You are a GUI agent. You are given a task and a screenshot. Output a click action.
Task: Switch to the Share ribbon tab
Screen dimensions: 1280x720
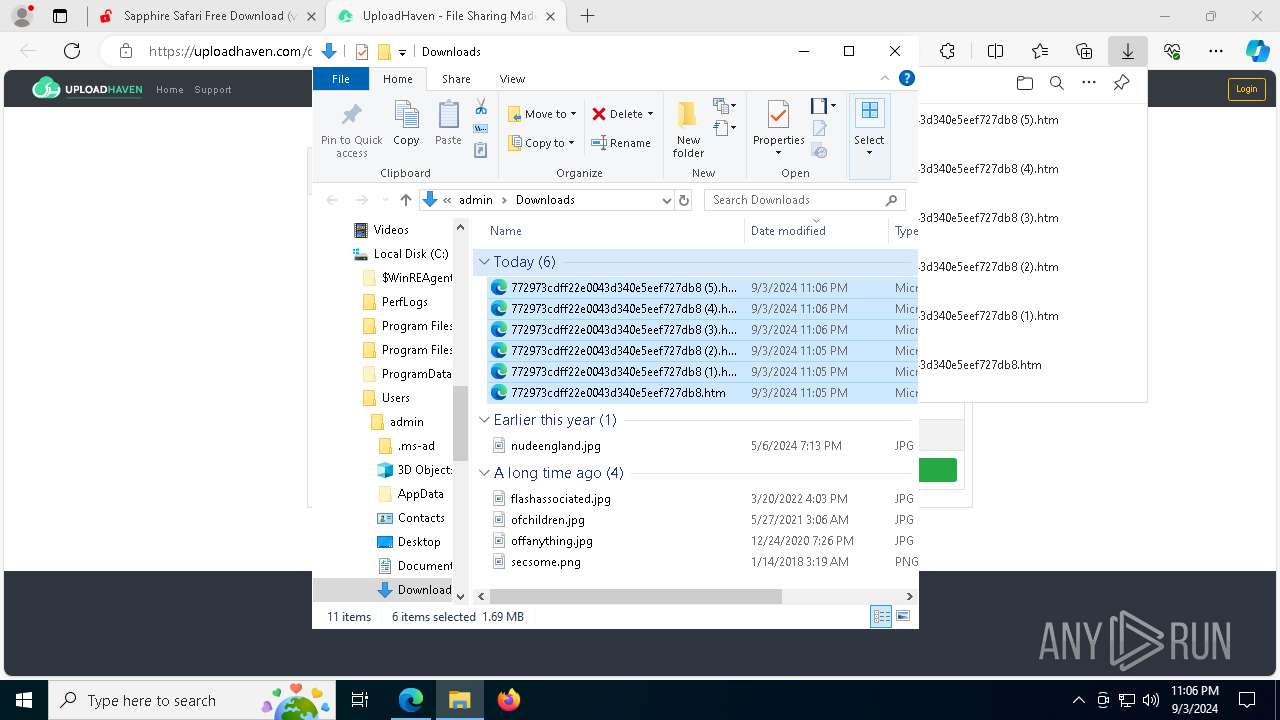coord(456,79)
